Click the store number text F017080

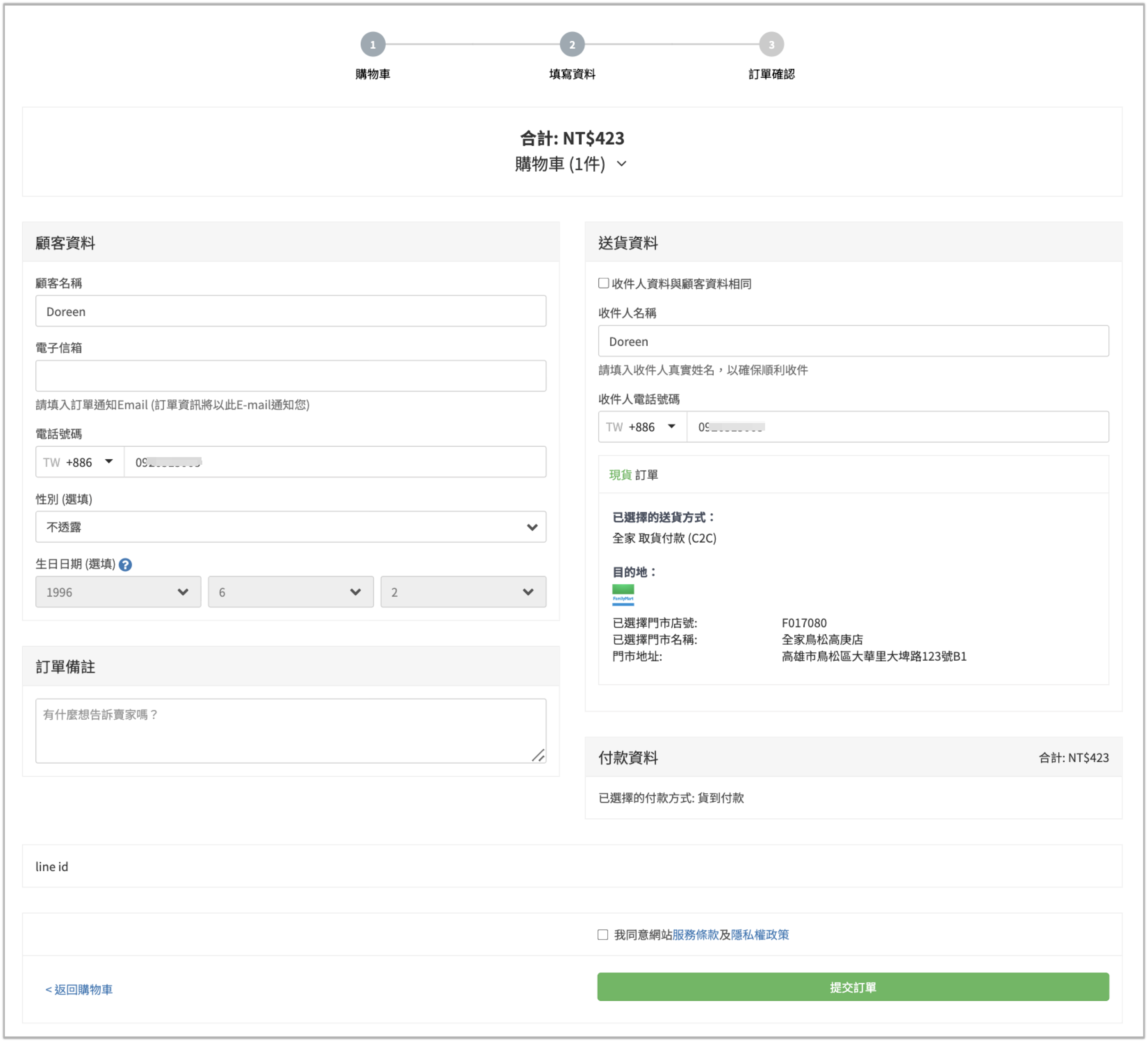click(x=804, y=623)
